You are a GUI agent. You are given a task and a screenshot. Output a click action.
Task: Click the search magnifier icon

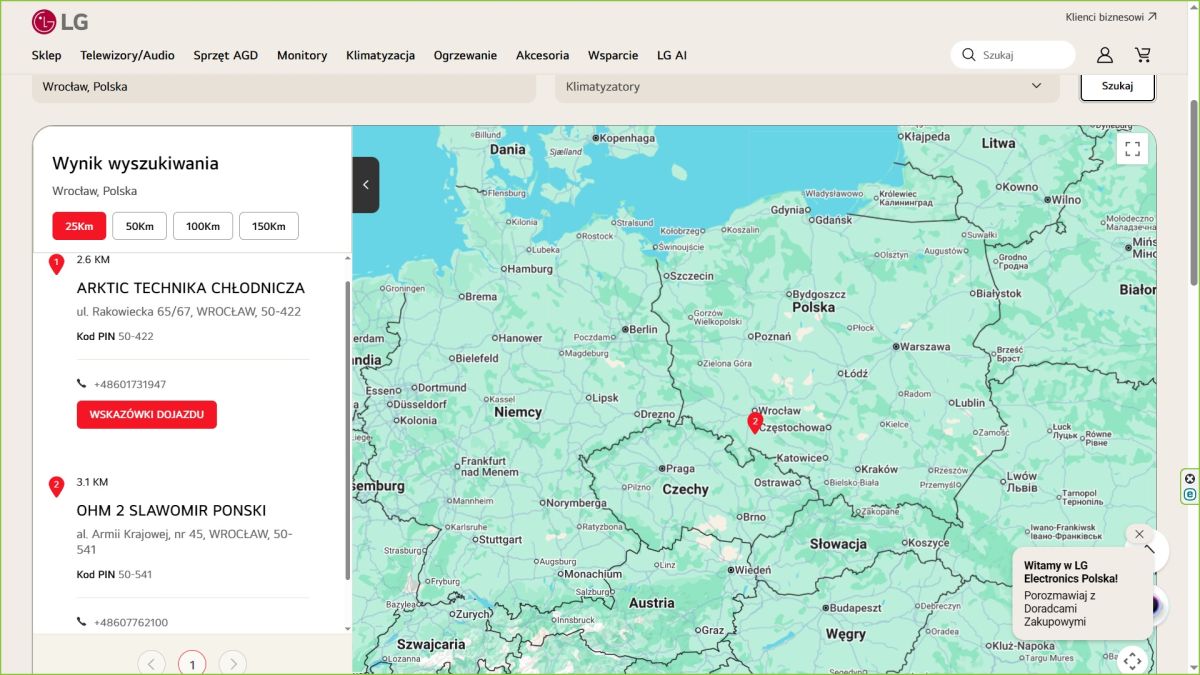(x=968, y=55)
